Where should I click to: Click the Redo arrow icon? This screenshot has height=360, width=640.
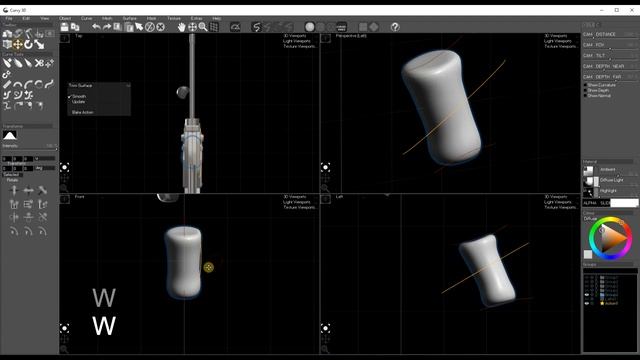click(x=107, y=27)
